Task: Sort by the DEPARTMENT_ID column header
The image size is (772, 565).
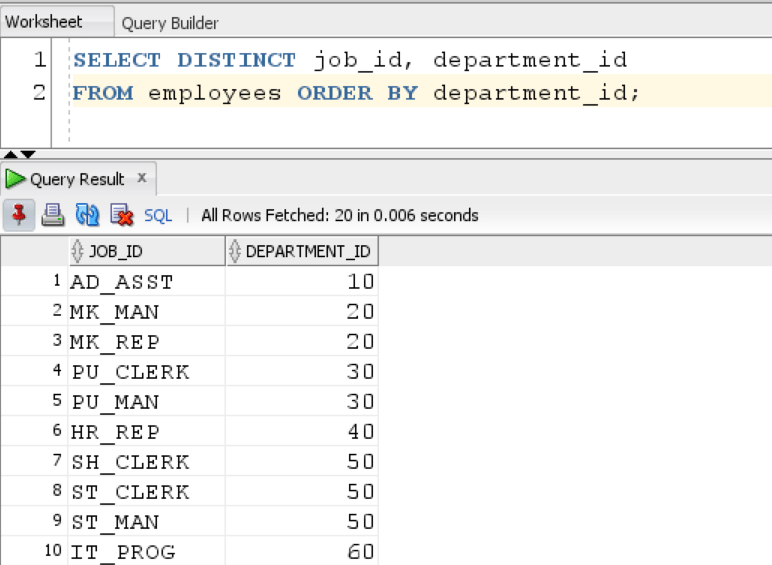Action: 302,251
